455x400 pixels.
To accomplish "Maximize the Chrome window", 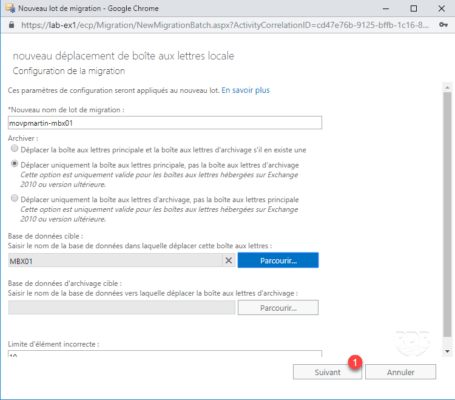I will pyautogui.click(x=413, y=9).
